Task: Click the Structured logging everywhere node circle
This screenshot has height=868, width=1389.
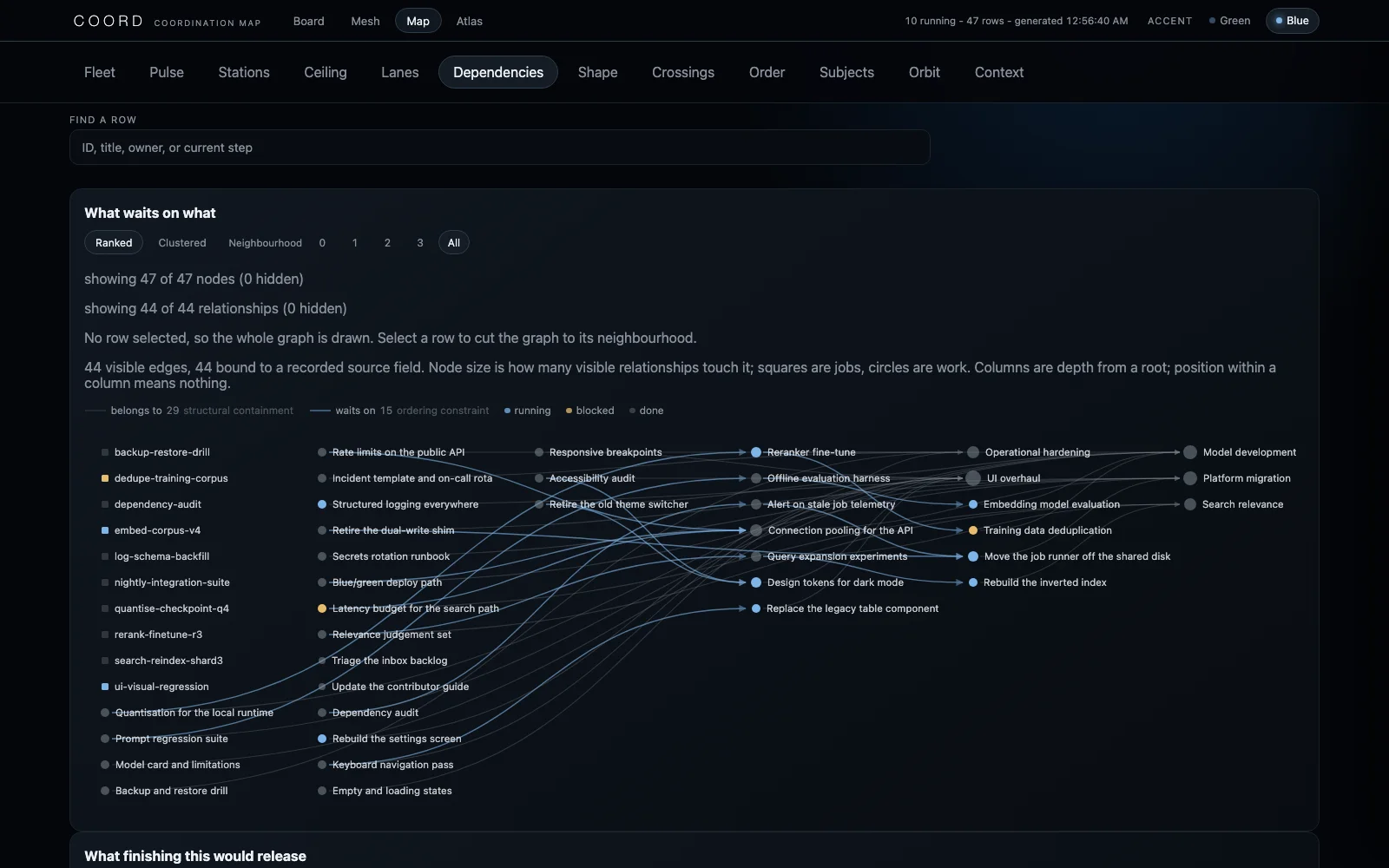Action: (x=322, y=504)
